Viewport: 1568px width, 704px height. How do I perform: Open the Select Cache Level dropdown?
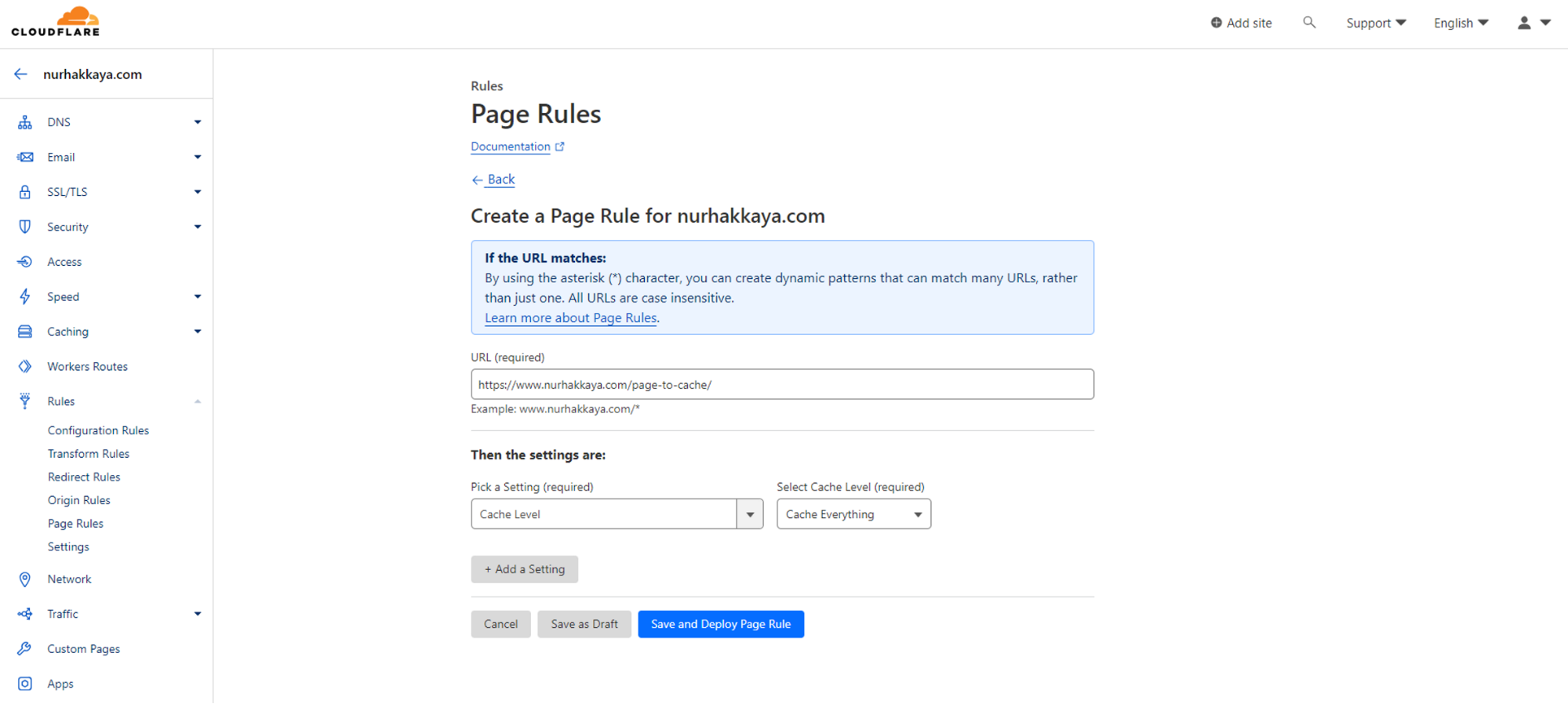[x=853, y=514]
